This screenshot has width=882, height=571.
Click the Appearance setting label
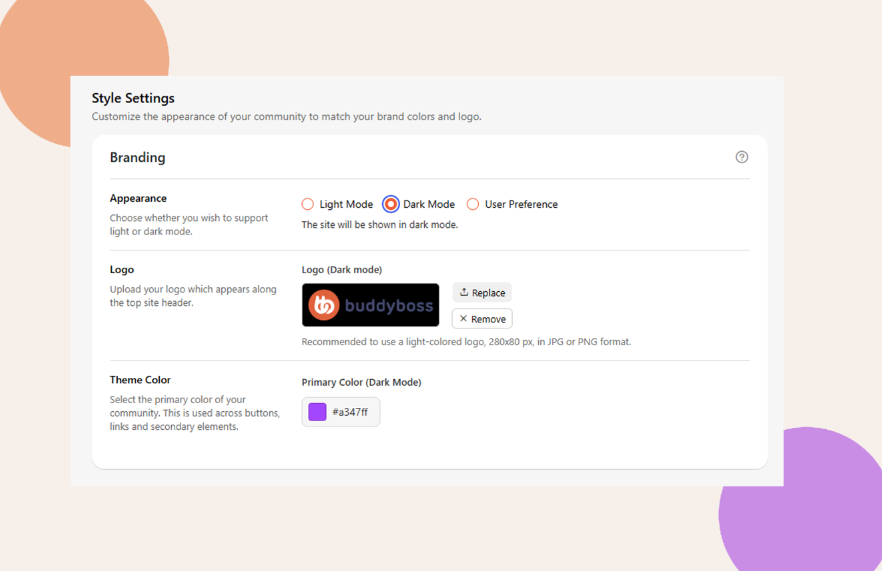(138, 198)
